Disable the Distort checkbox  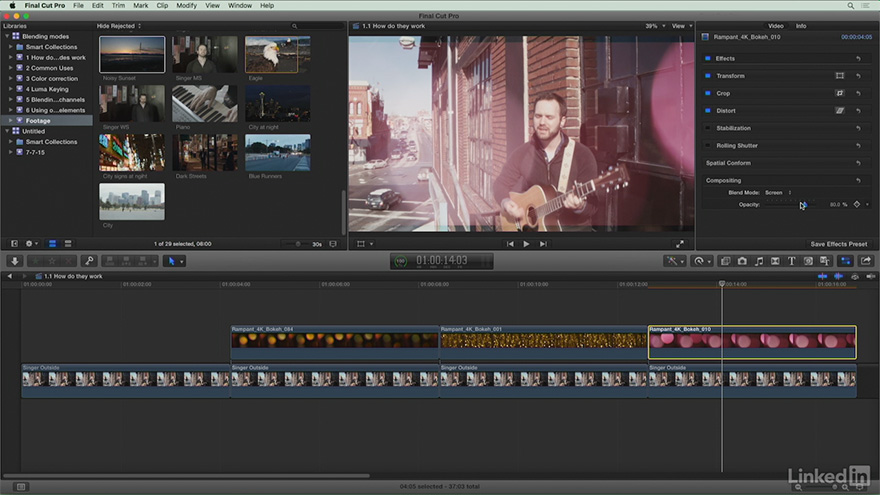(x=708, y=111)
